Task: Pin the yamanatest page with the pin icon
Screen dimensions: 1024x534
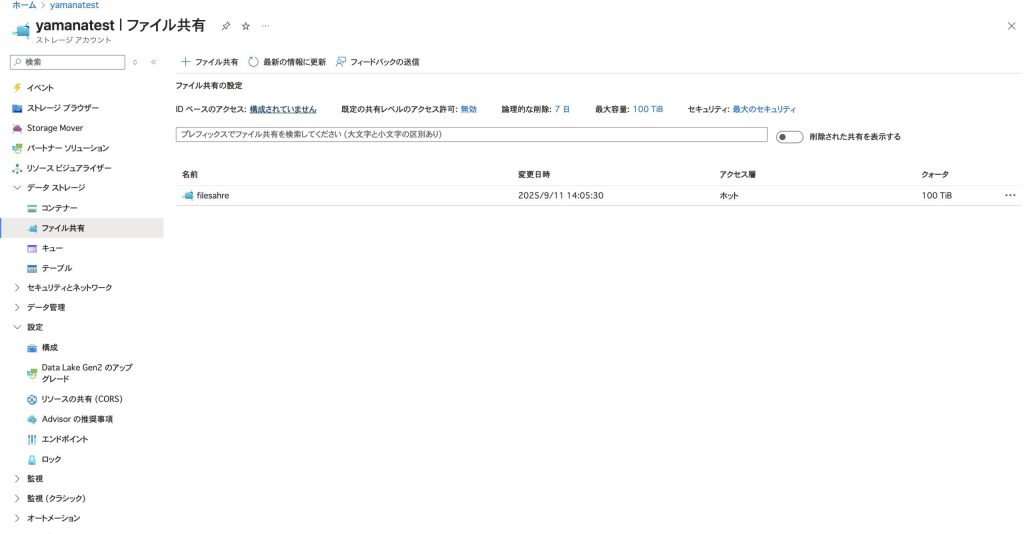Action: [x=226, y=26]
